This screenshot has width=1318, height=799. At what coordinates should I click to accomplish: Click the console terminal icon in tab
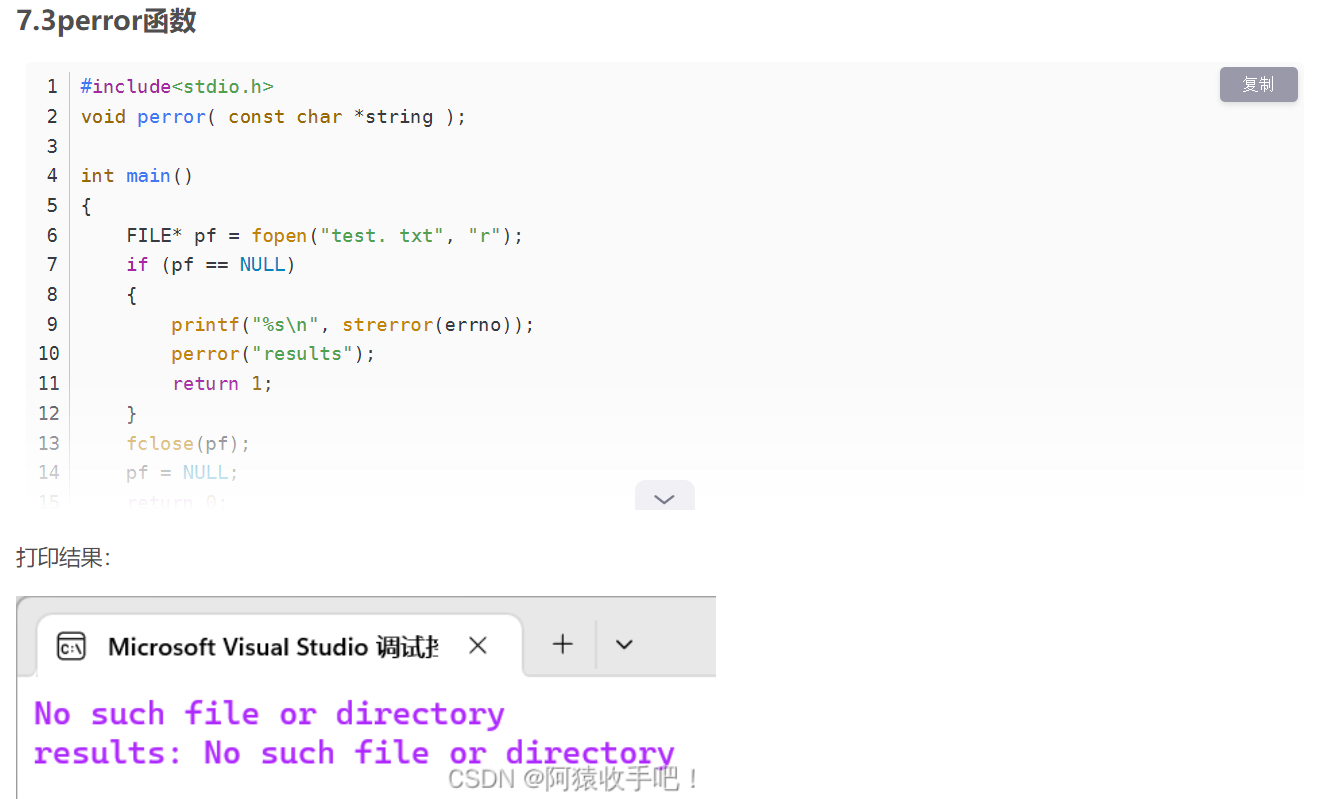71,646
